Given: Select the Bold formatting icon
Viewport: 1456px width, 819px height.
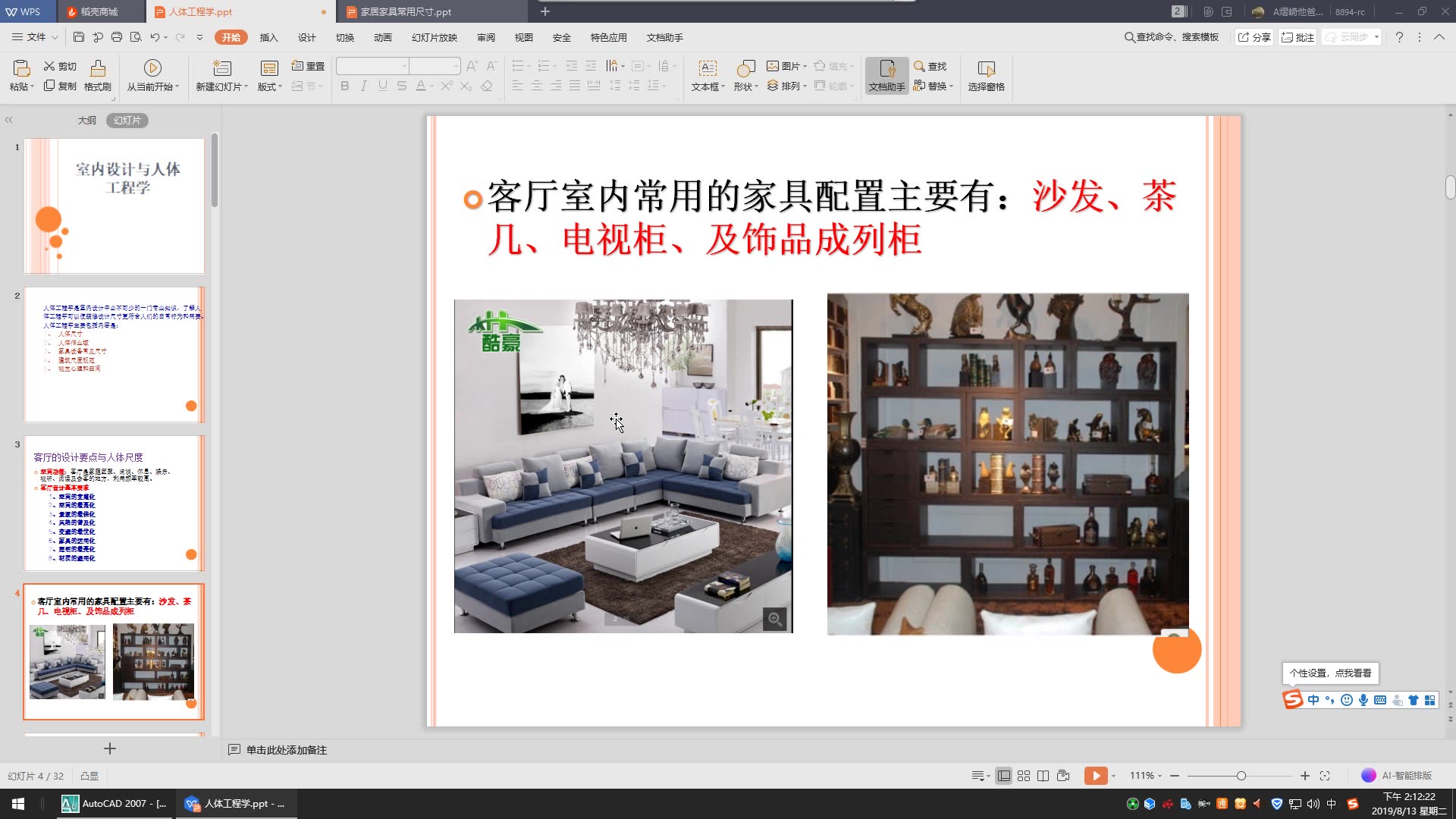Looking at the screenshot, I should coord(344,86).
